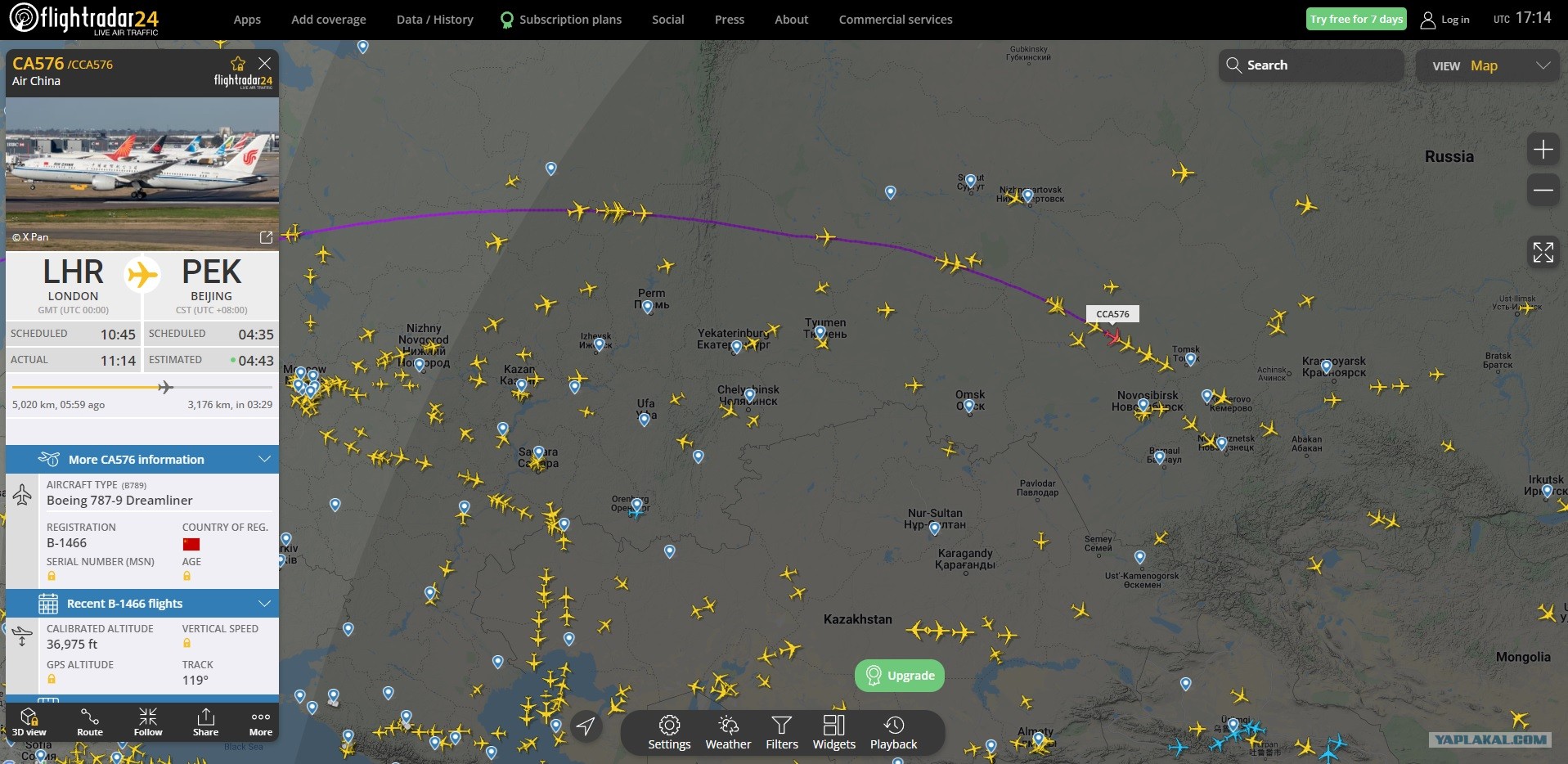
Task: Click the Flightradar24 logo
Action: [x=83, y=19]
